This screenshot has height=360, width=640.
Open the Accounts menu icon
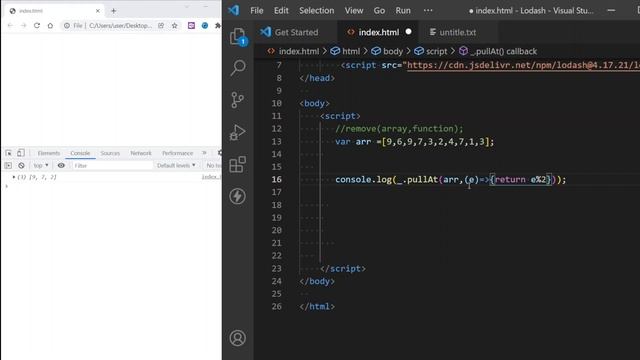pyautogui.click(x=238, y=338)
